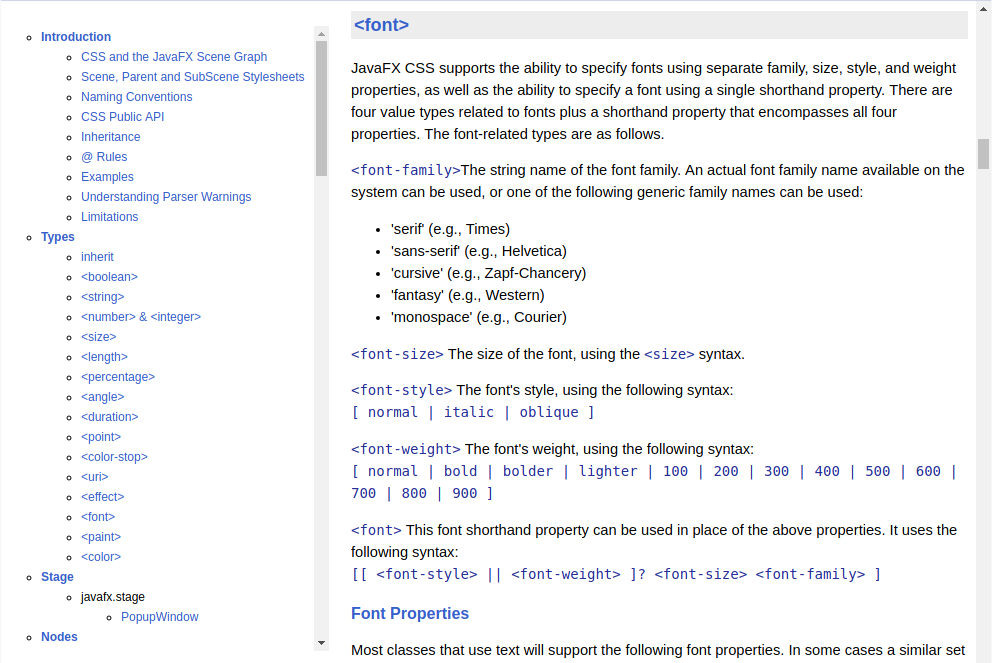The height and width of the screenshot is (663, 992).
Task: Open the Examples section
Action: (107, 177)
